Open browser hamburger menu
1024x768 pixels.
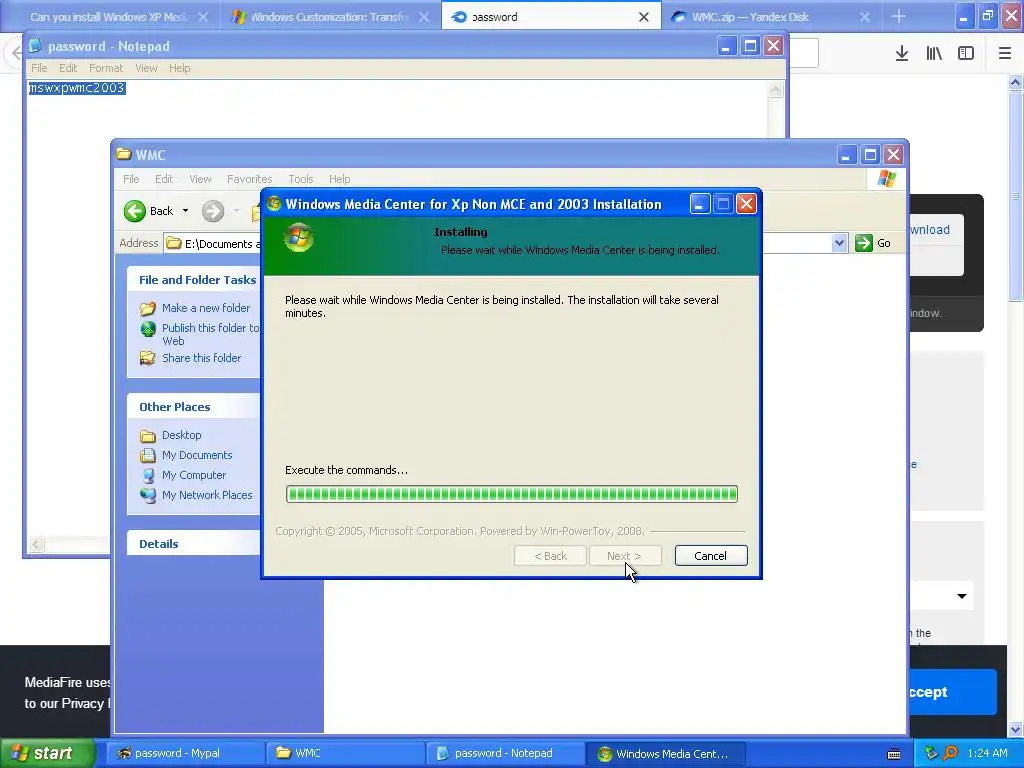click(x=1005, y=54)
